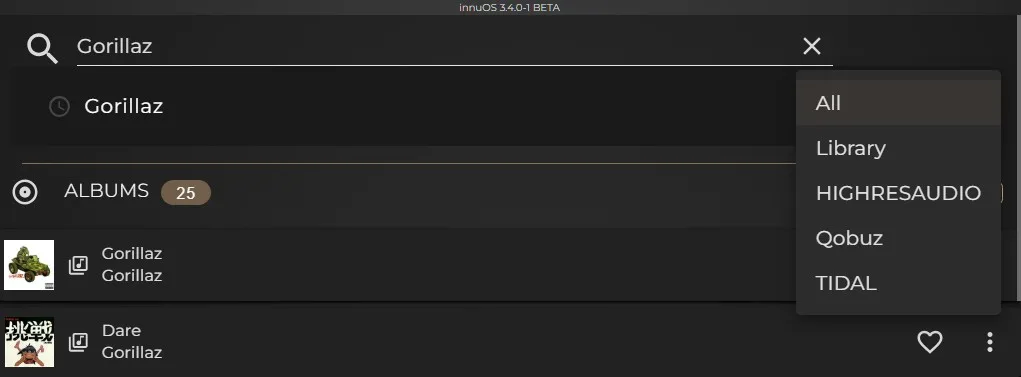Image resolution: width=1021 pixels, height=377 pixels.
Task: Click the album icon beside Dare
Action: point(79,342)
